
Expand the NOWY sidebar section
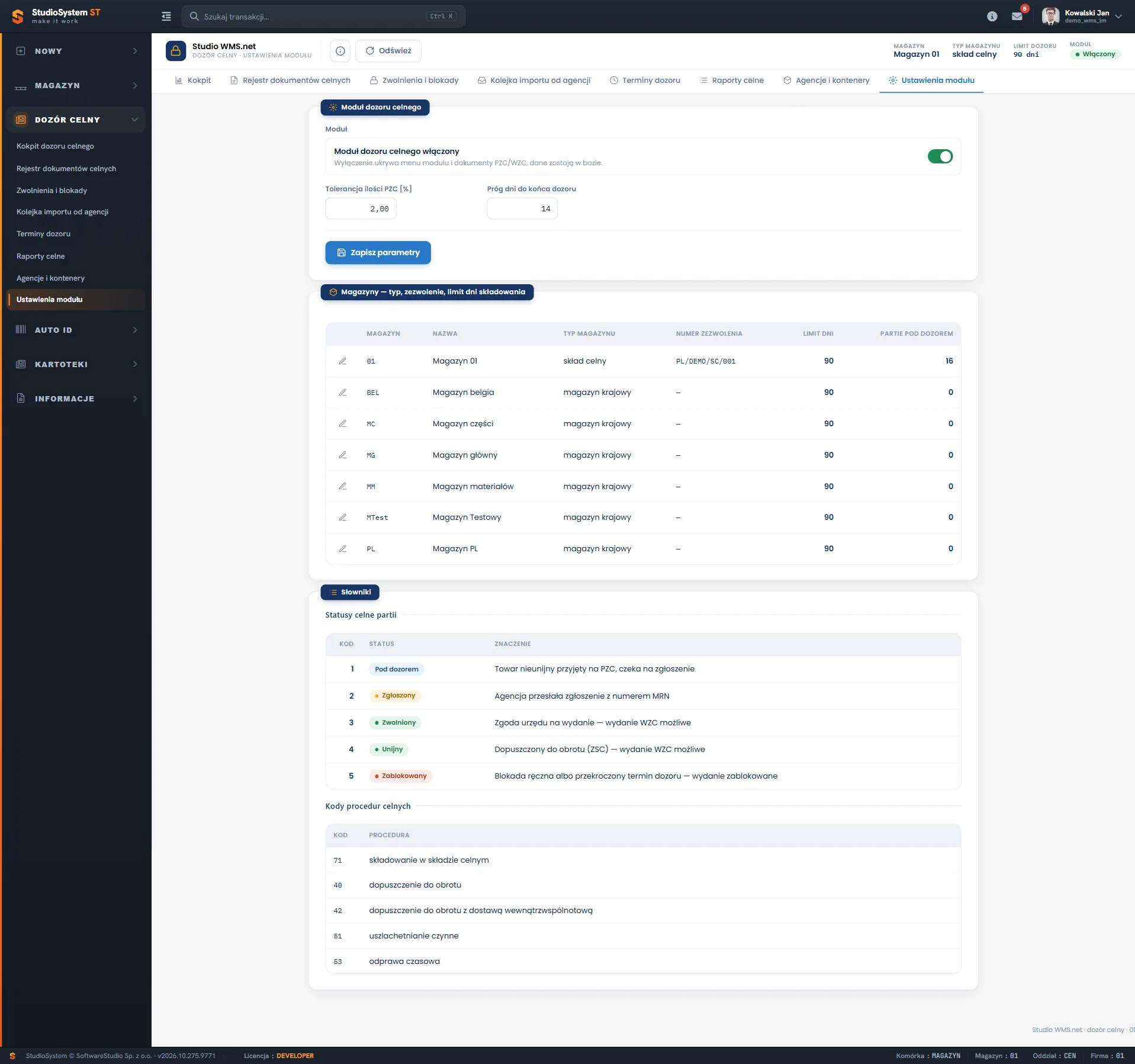76,52
